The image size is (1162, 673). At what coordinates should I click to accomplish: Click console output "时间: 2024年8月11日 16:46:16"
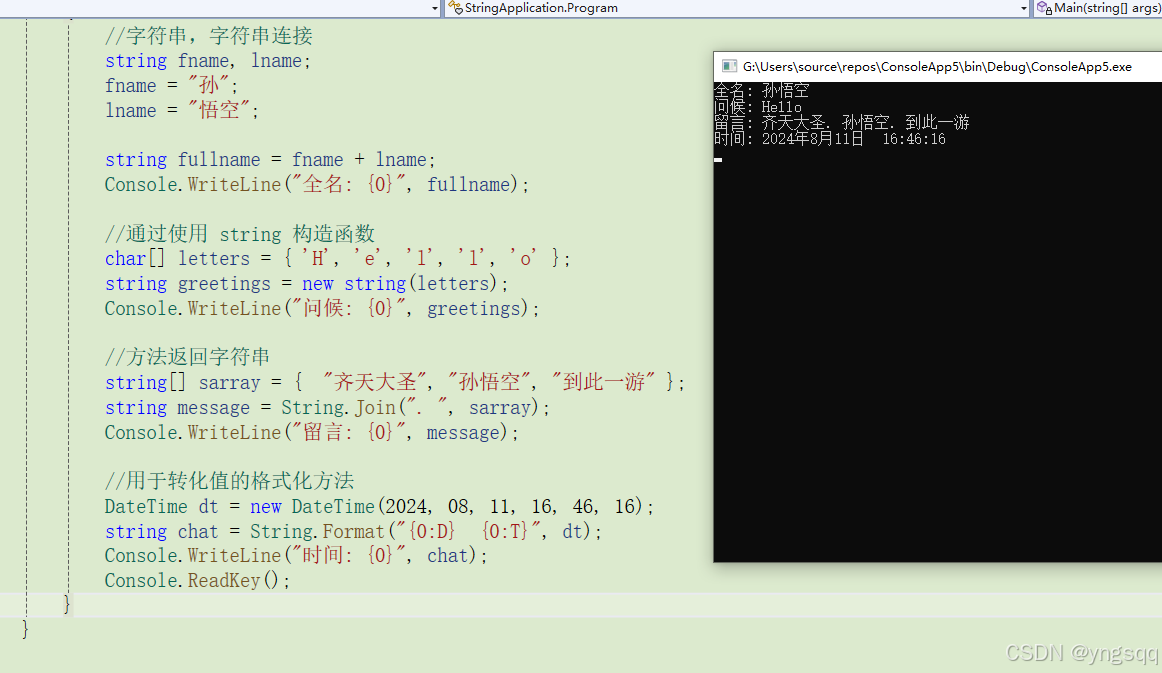click(830, 139)
